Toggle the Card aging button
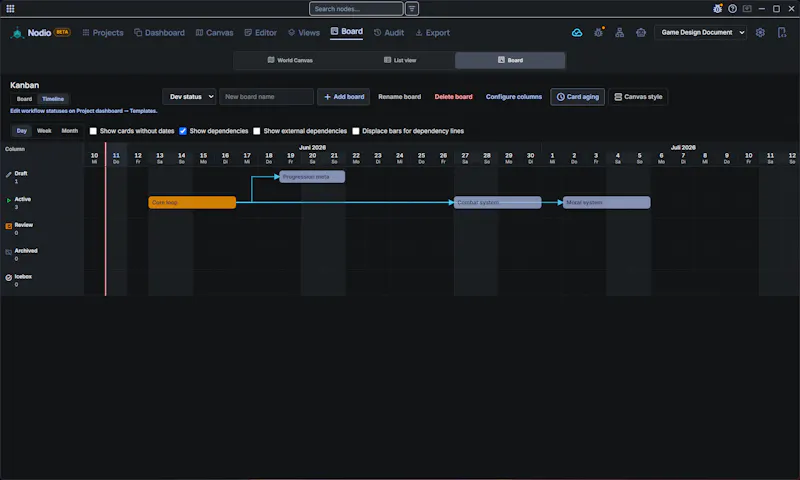Viewport: 800px width, 480px height. (578, 97)
